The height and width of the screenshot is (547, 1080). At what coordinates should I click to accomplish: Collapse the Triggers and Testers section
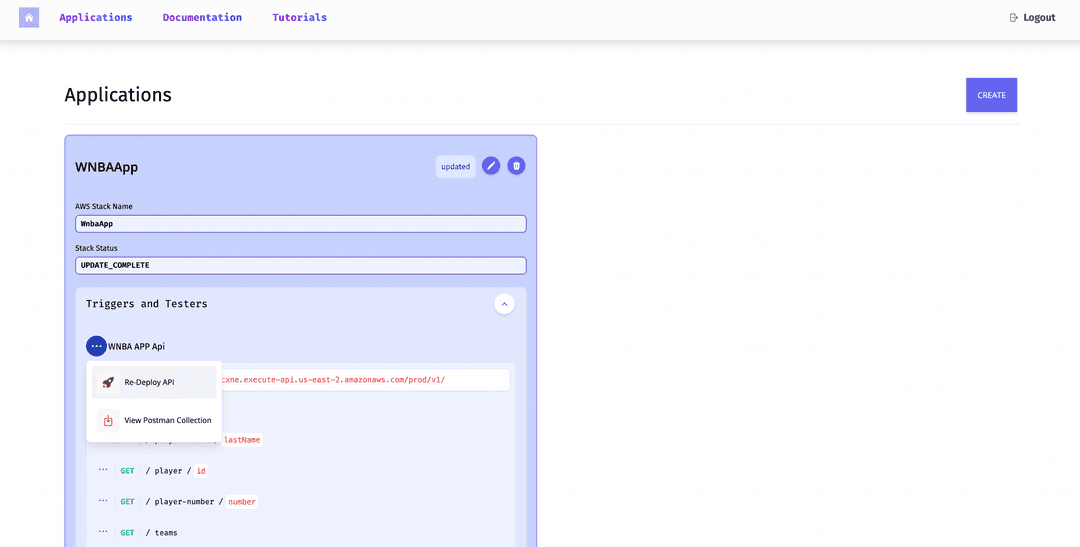(504, 304)
